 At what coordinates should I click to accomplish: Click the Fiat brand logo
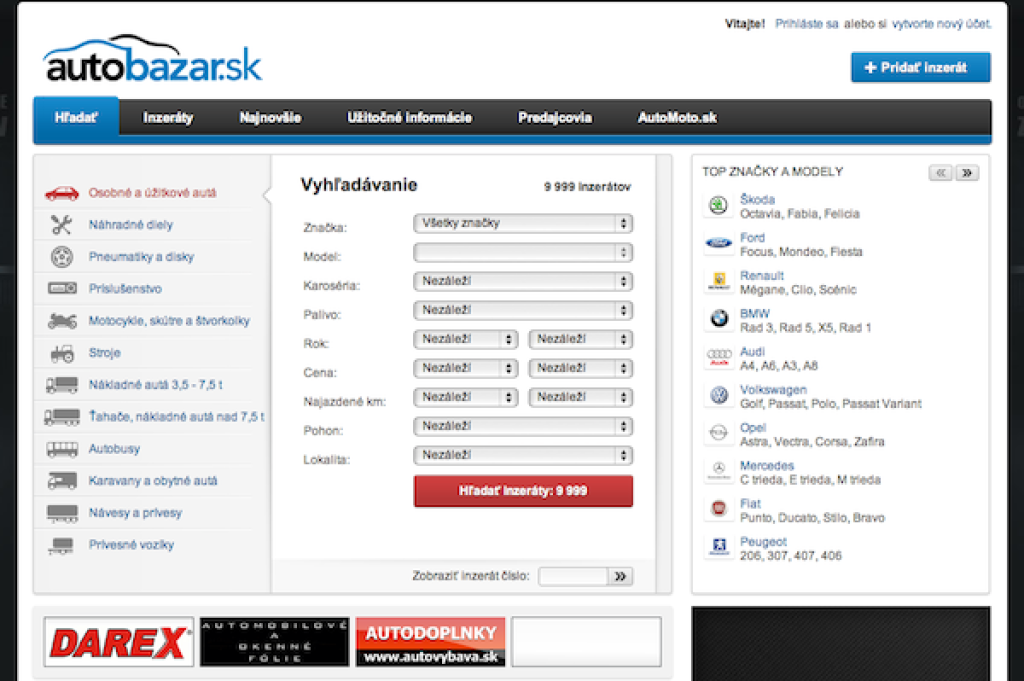(x=718, y=508)
